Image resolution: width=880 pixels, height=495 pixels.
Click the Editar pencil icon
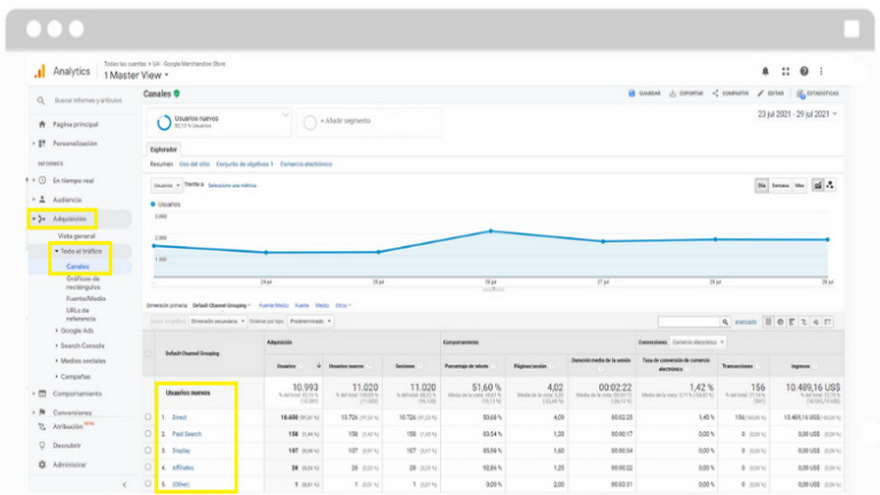click(x=760, y=93)
